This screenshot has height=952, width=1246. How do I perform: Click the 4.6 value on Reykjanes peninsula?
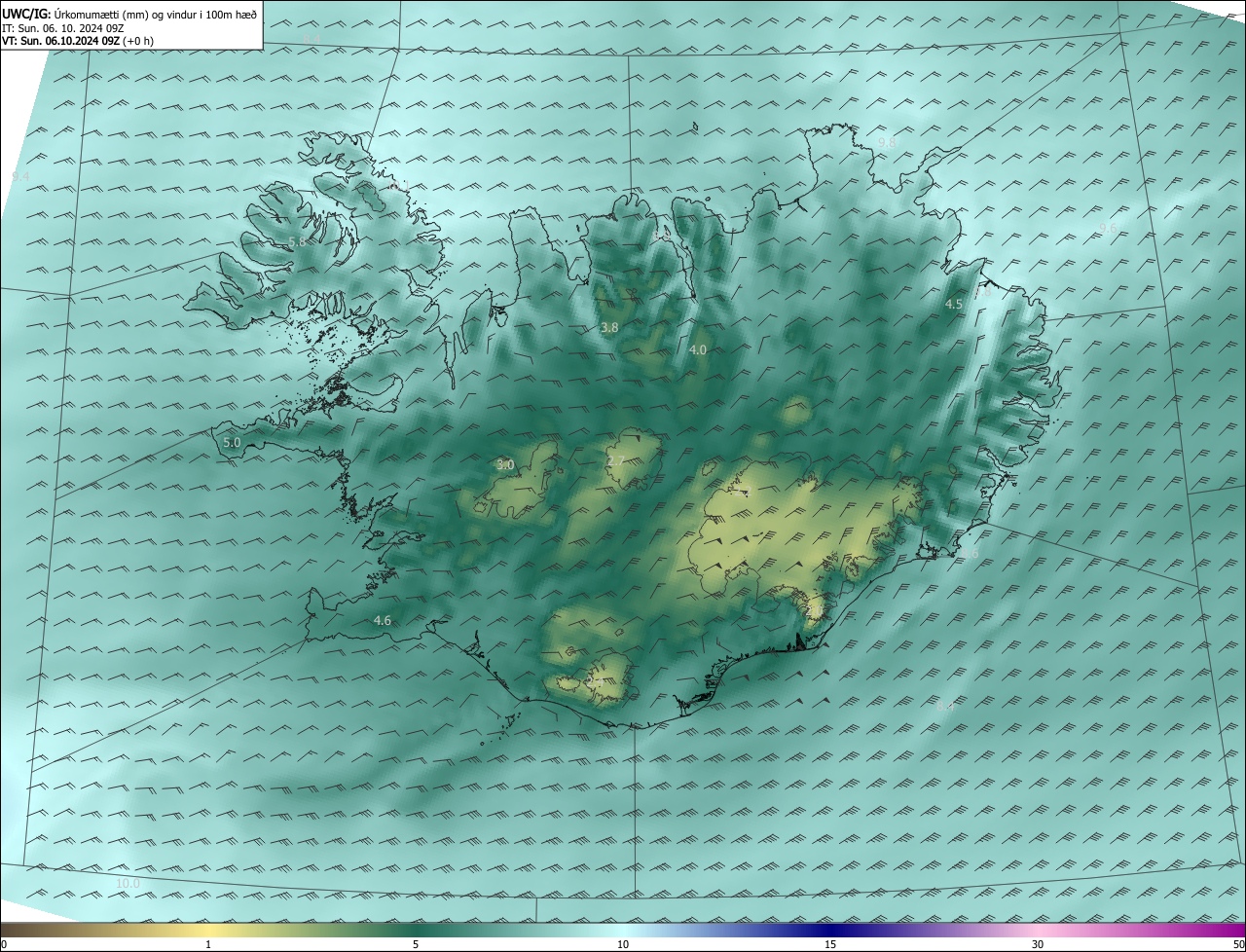click(383, 620)
